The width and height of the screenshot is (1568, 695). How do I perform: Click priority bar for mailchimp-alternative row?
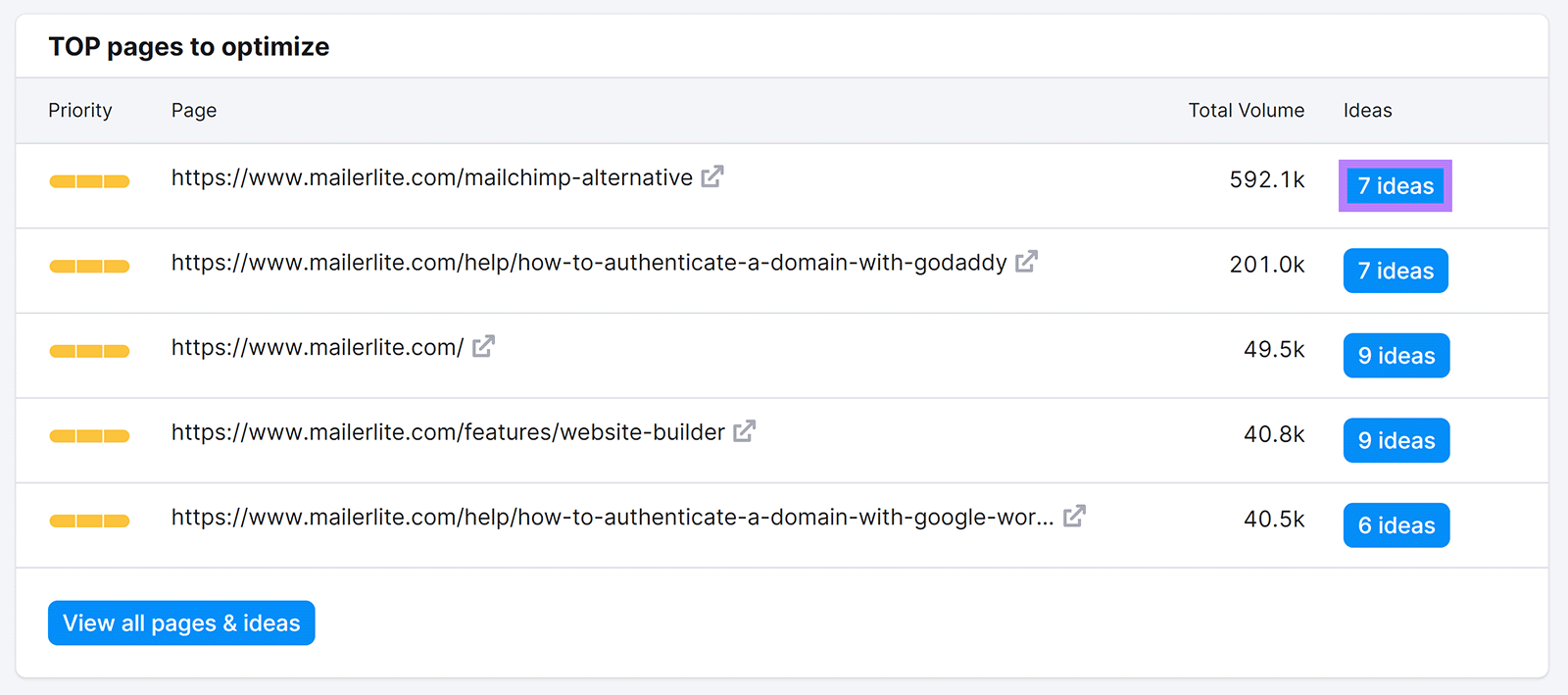click(x=89, y=181)
